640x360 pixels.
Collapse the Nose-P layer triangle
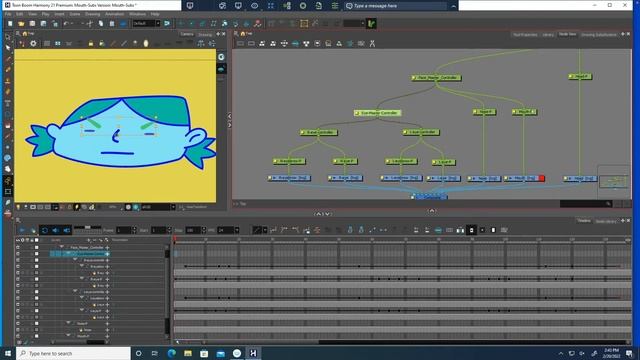coord(68,323)
